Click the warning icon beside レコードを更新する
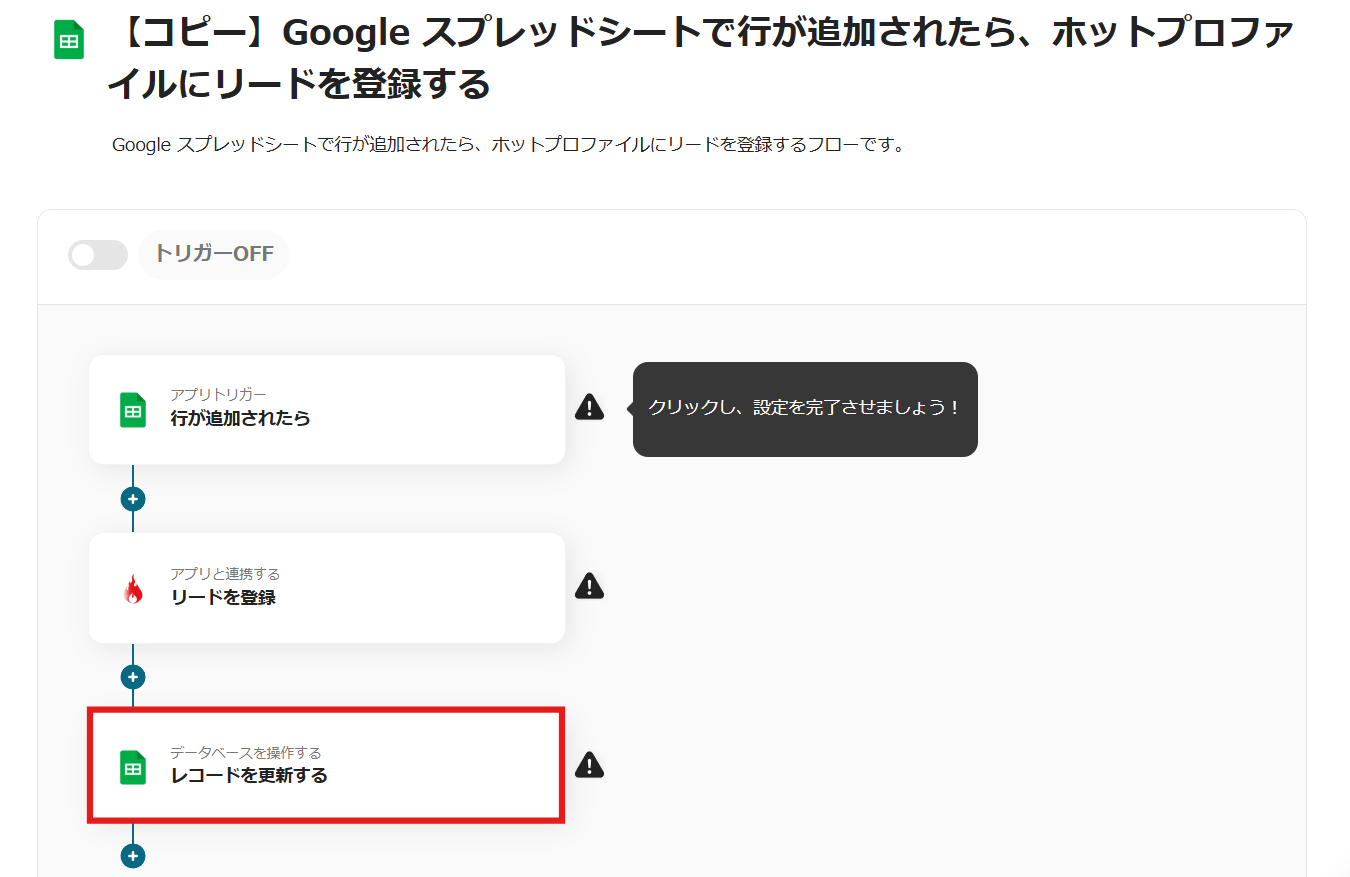Viewport: 1350px width, 877px height. pyautogui.click(x=590, y=765)
